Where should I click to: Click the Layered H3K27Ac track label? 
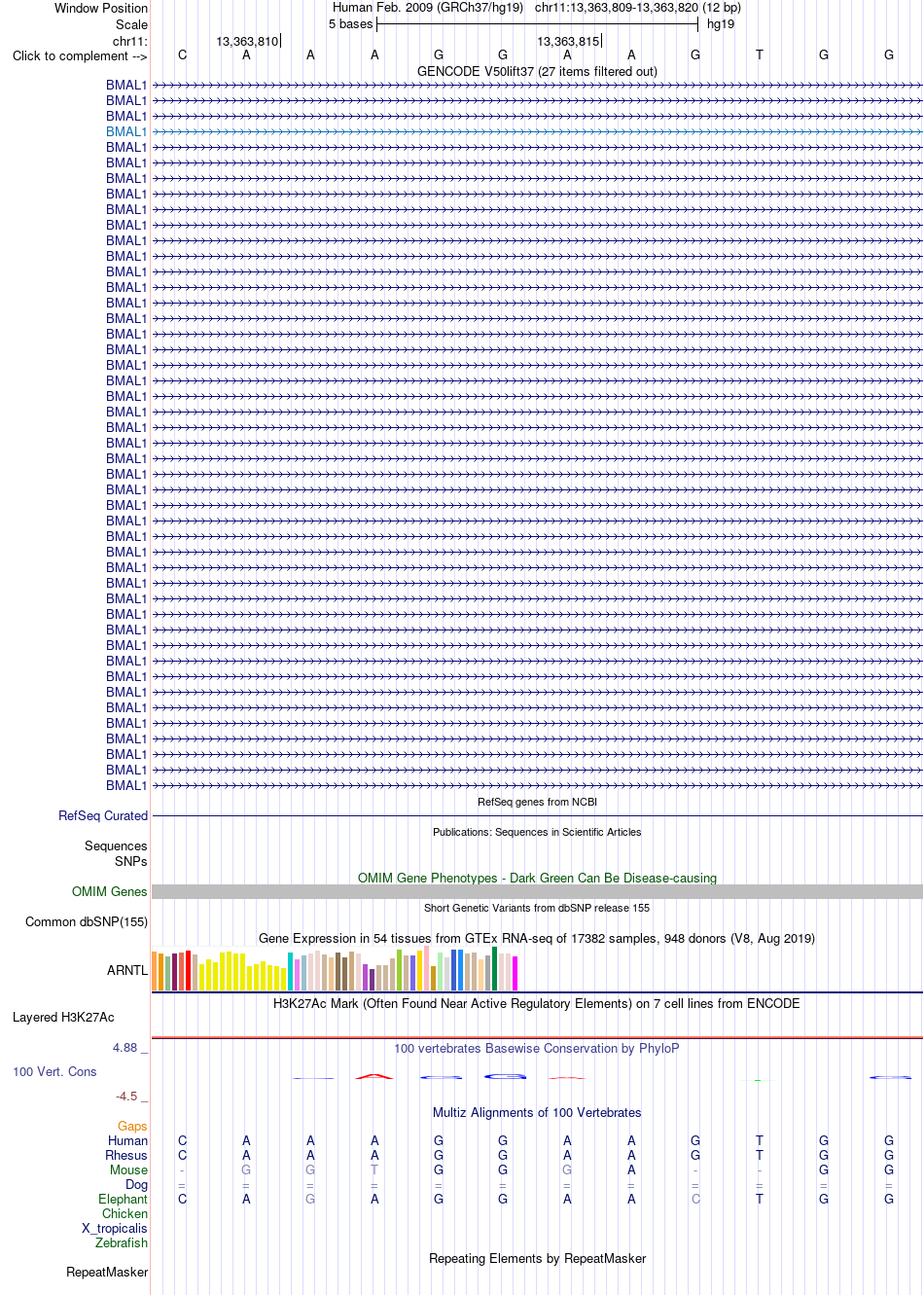pos(63,1017)
